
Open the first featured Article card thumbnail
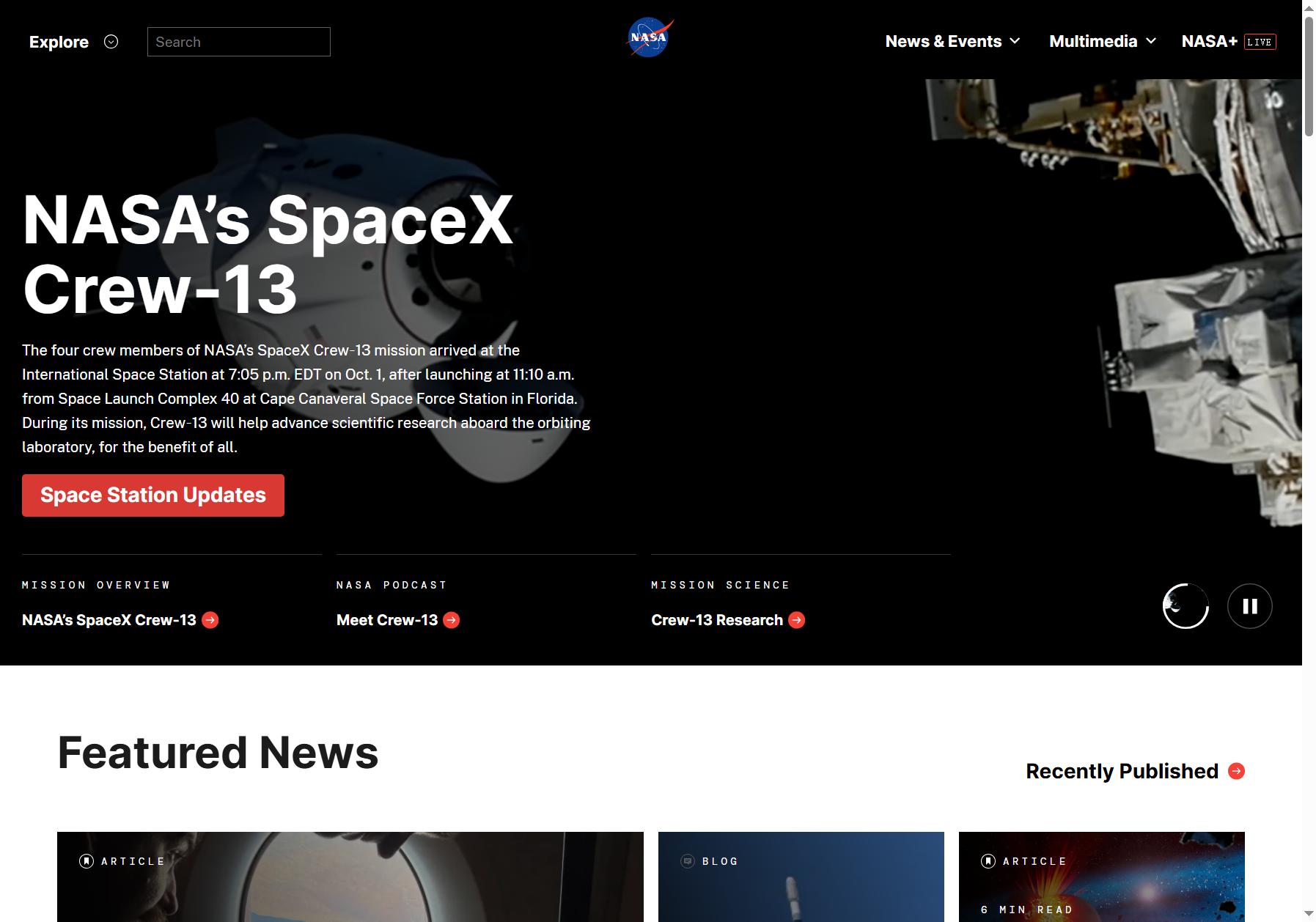point(350,877)
